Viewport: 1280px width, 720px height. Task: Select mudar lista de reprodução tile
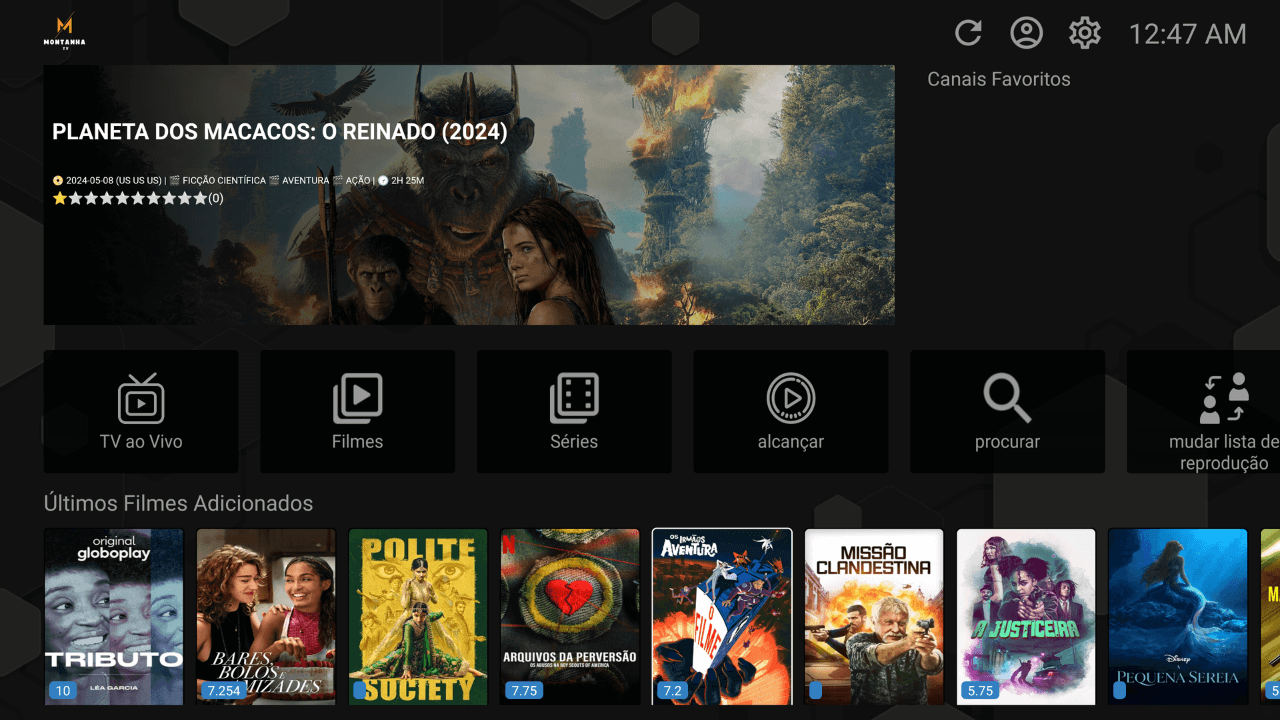pyautogui.click(x=1203, y=411)
